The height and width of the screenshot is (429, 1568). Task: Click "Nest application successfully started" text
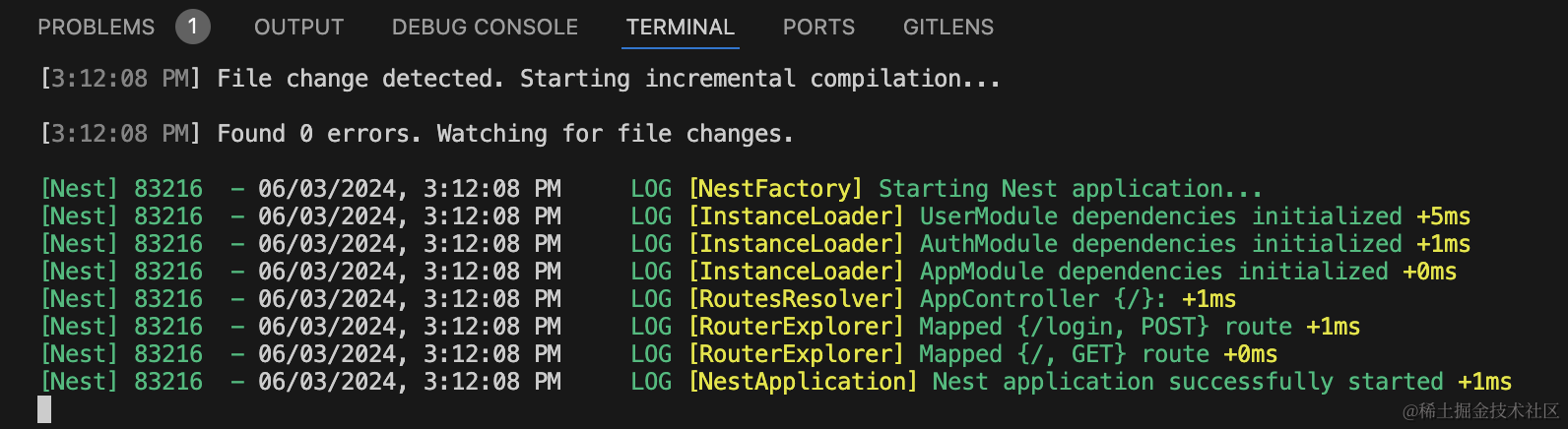[x=1188, y=382]
